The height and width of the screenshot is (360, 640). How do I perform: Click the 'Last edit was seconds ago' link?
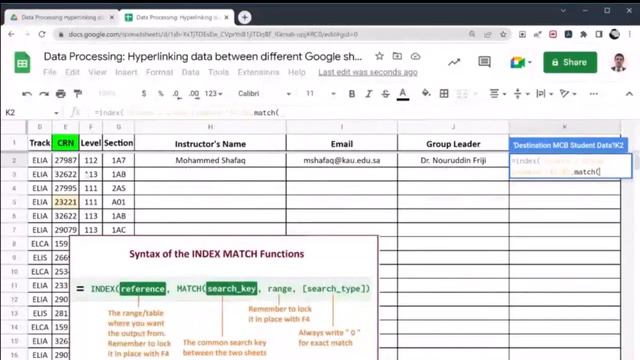tap(368, 72)
